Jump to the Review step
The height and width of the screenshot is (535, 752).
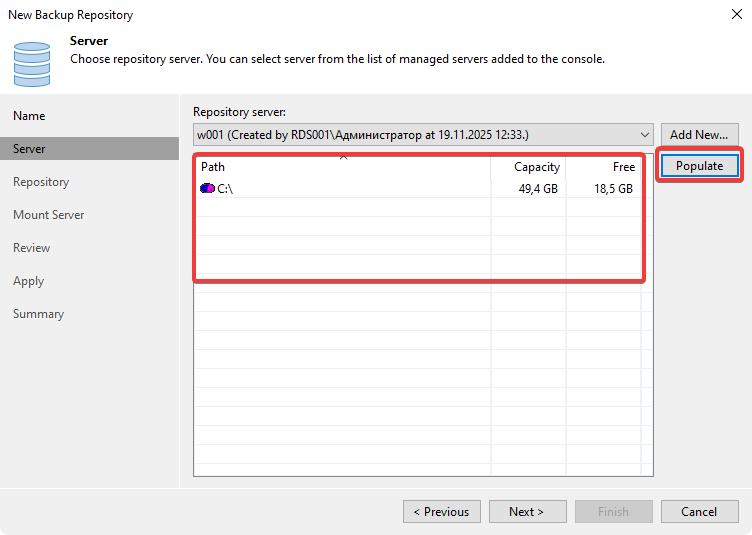click(x=31, y=248)
